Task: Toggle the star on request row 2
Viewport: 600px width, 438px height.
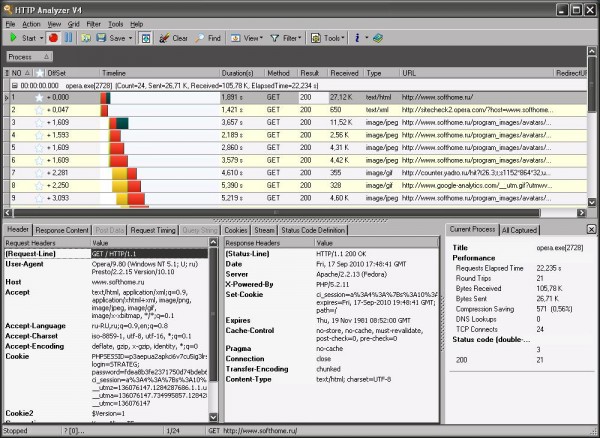Action: [39, 110]
